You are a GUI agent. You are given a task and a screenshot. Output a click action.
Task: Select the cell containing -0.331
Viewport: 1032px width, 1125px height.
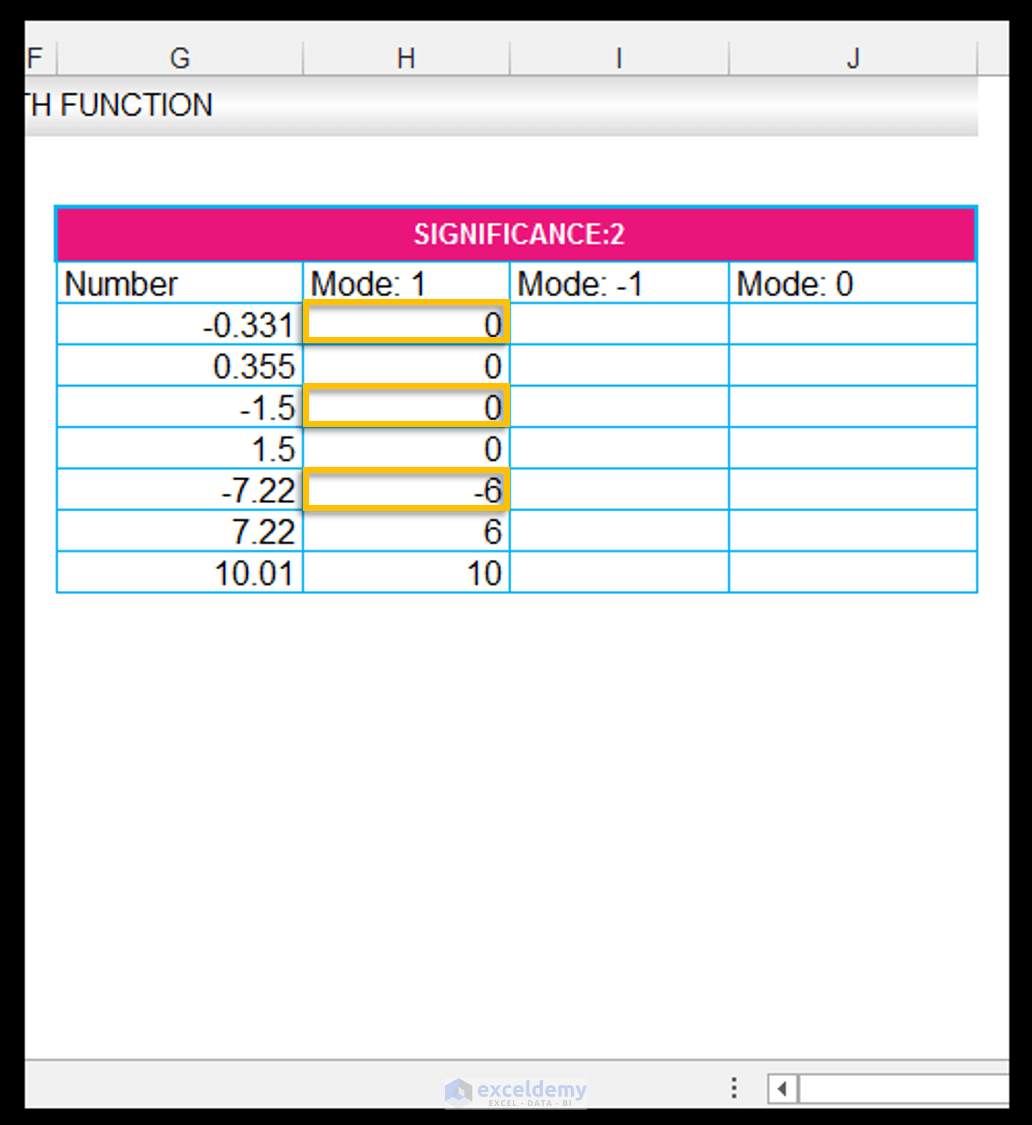tap(180, 323)
